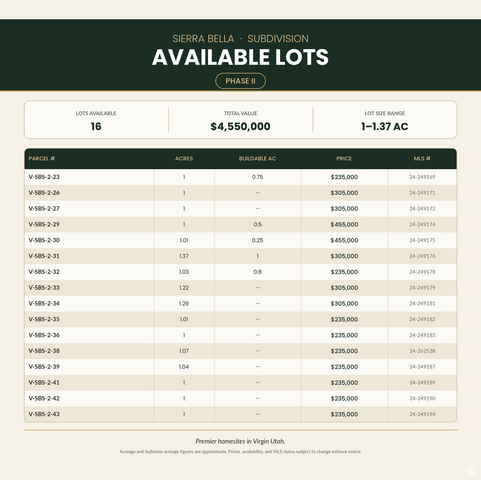Click the Lots Available 16 stat

[x=96, y=120]
